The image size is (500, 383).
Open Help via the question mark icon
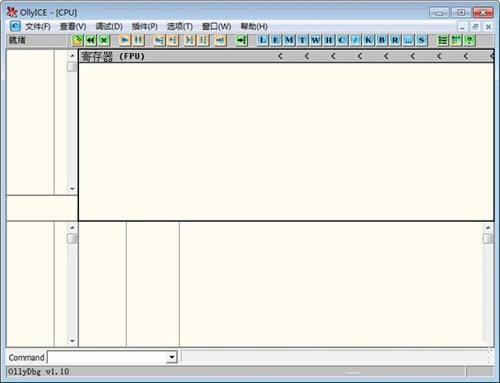coord(469,40)
